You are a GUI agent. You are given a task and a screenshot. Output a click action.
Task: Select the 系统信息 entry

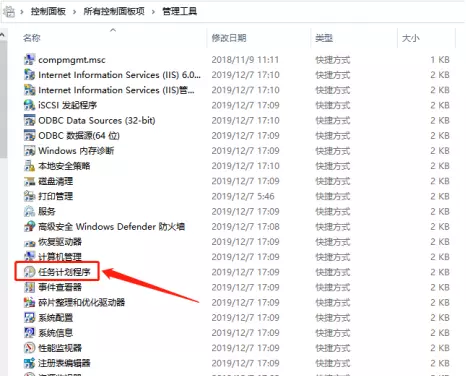(56, 333)
